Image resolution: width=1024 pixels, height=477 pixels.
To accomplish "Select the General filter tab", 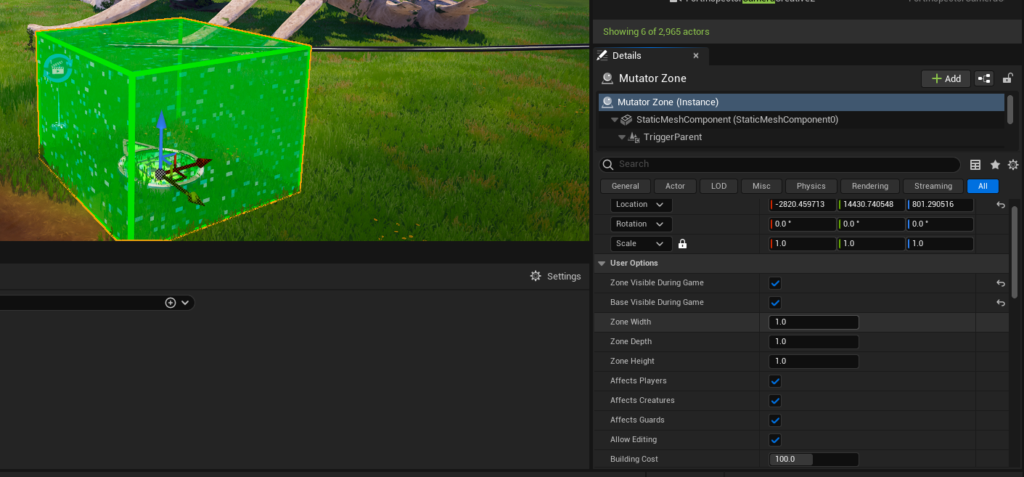I will tap(625, 186).
